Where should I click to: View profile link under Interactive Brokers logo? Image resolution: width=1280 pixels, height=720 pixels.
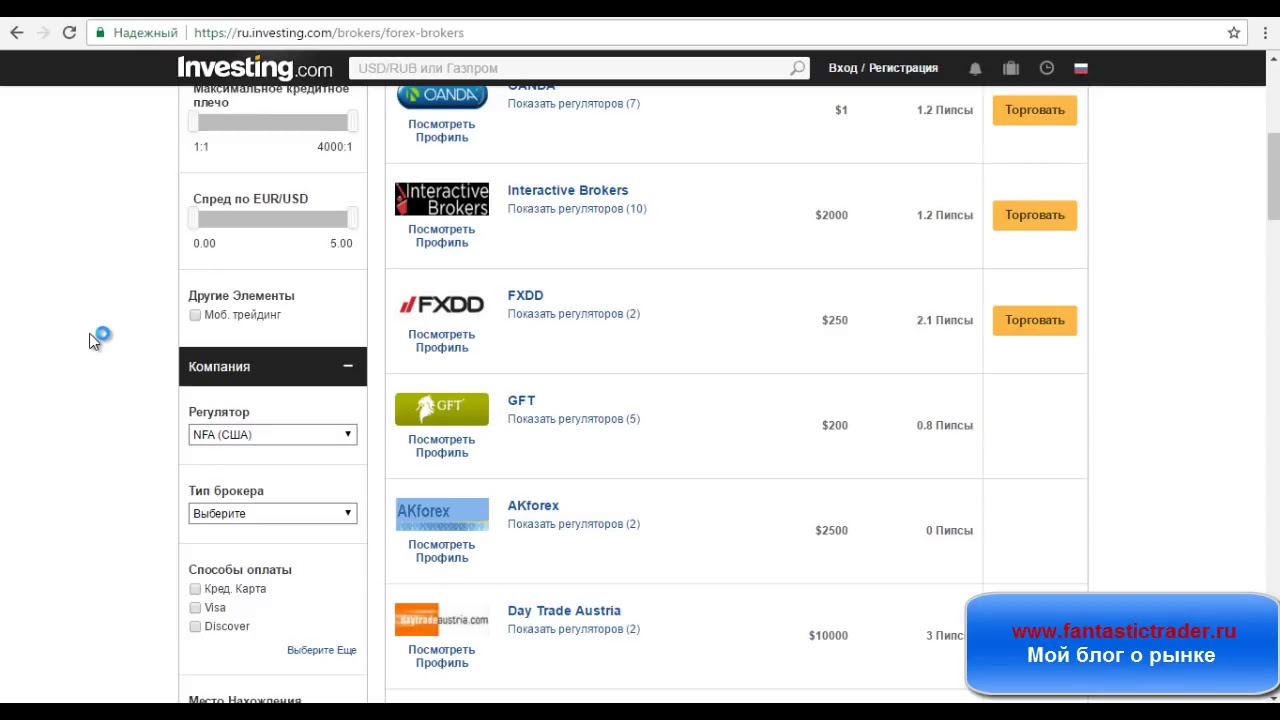tap(442, 236)
